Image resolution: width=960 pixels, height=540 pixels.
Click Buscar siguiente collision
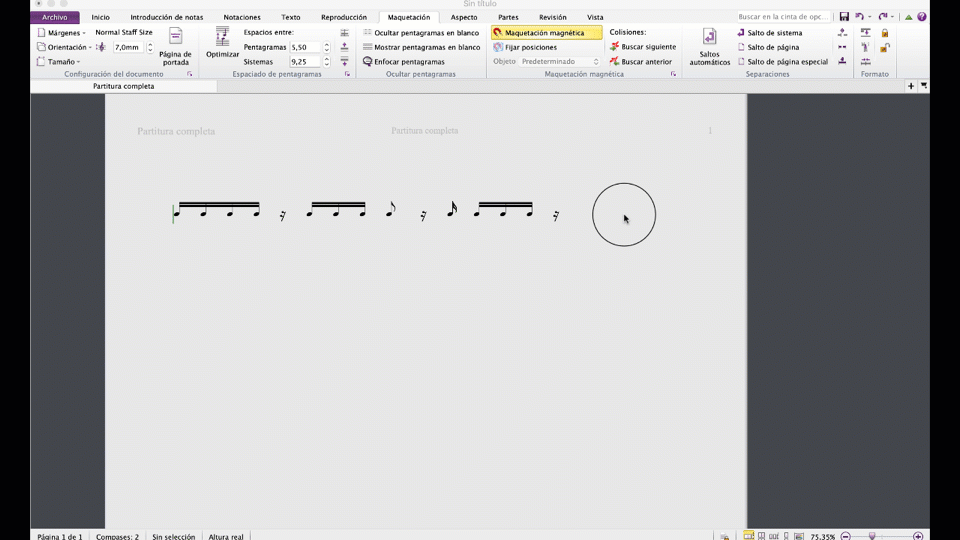click(x=643, y=47)
